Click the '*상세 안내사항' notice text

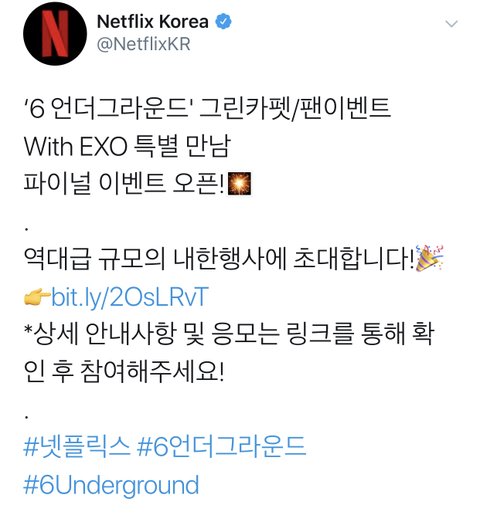click(x=99, y=334)
